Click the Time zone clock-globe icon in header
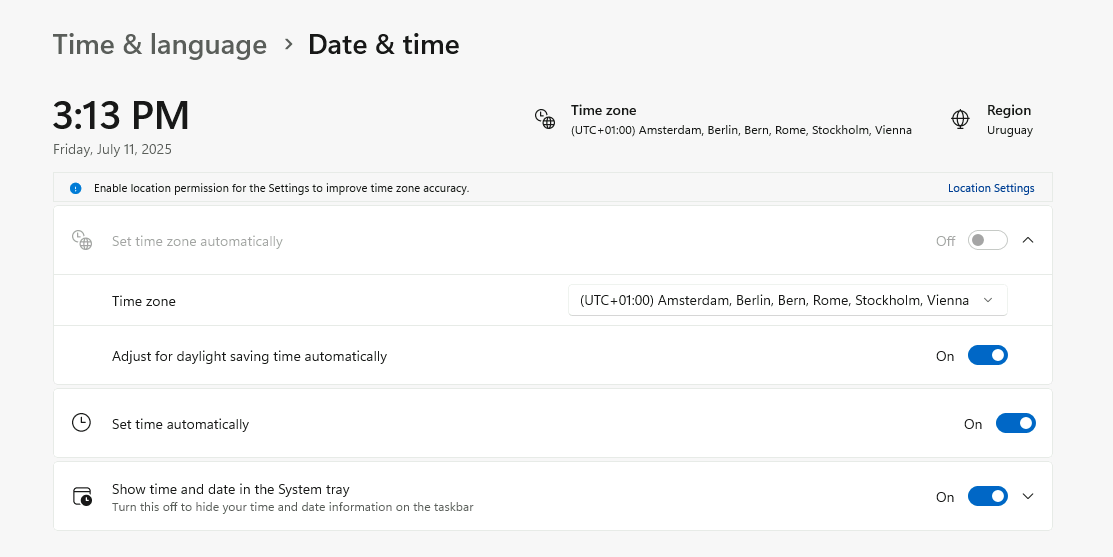The image size is (1113, 557). coord(544,120)
